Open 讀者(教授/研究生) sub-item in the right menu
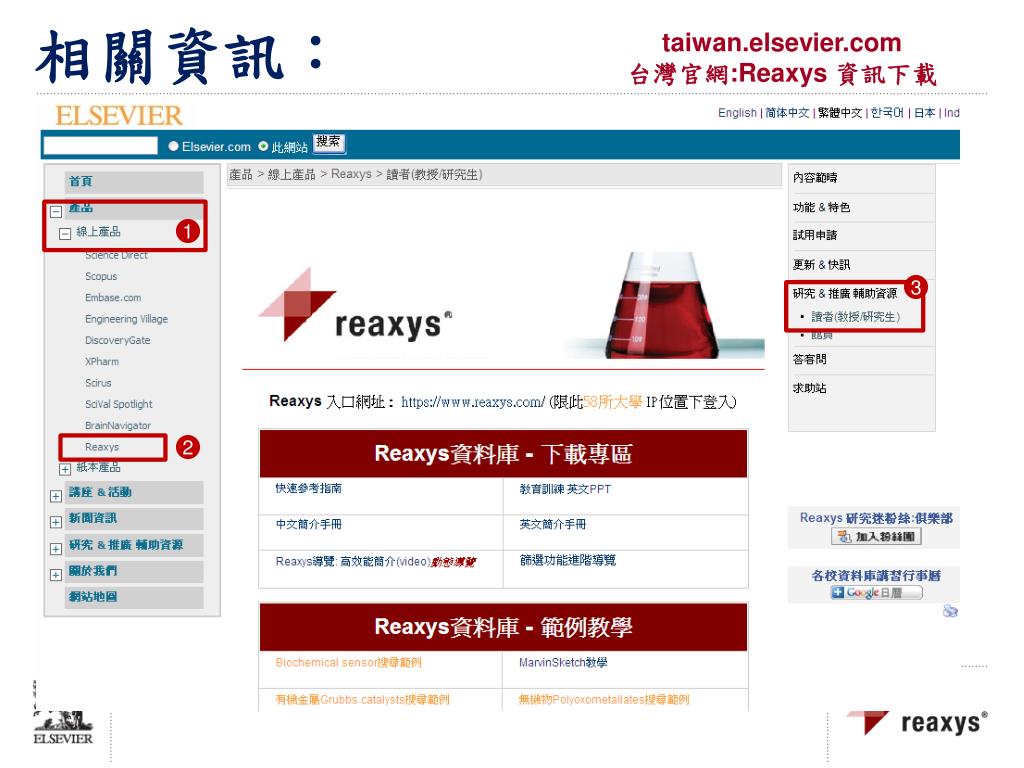 pos(856,317)
